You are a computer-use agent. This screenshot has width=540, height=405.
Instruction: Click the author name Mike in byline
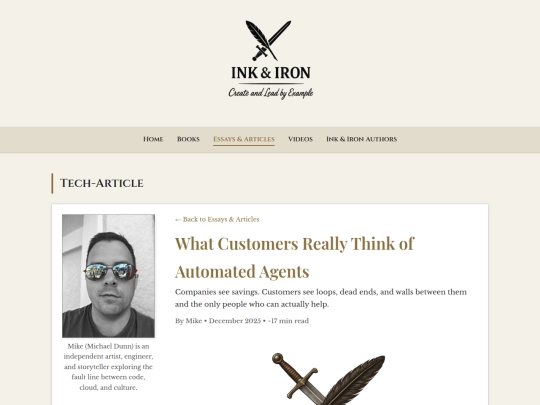(x=194, y=321)
